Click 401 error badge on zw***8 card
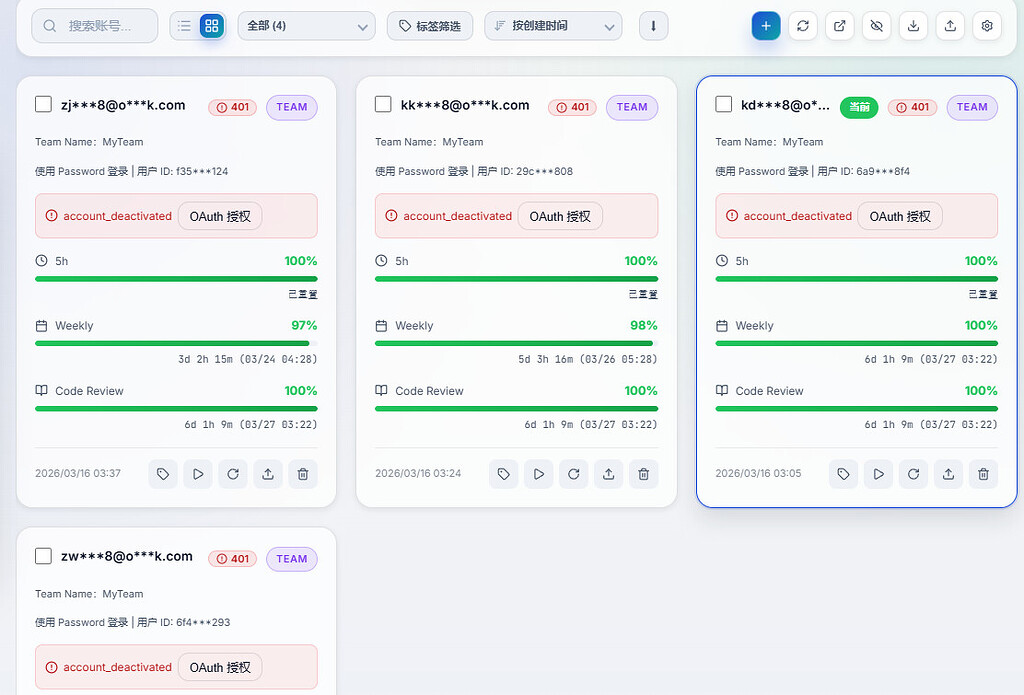The height and width of the screenshot is (695, 1024). 232,559
